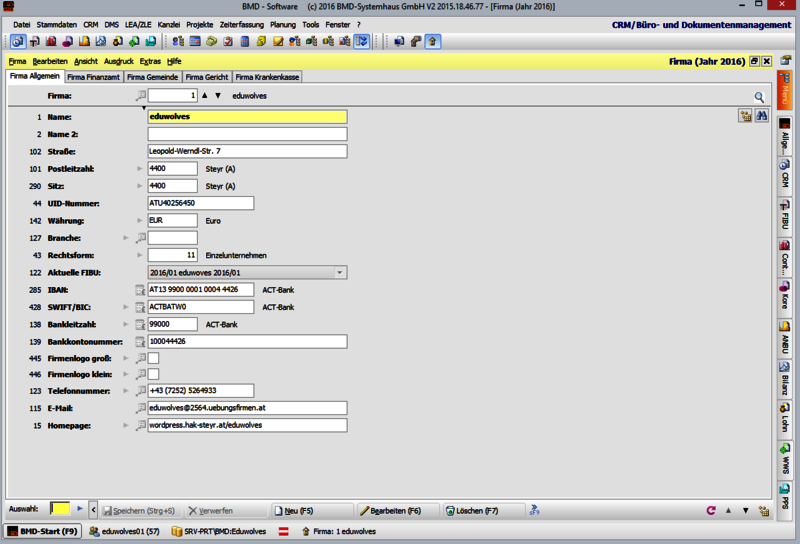Viewport: 800px width, 544px height.
Task: Switch to Firma Krankenkasse tab
Action: coord(267,77)
